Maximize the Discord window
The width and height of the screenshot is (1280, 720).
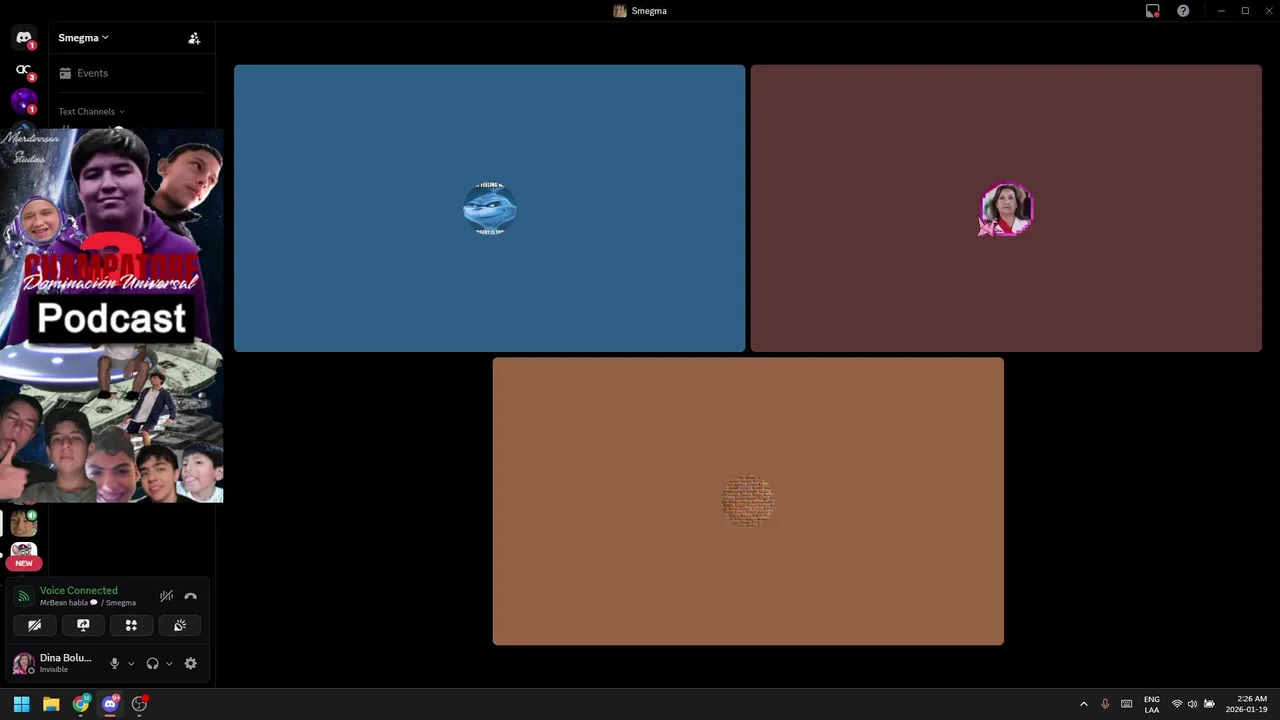point(1245,11)
